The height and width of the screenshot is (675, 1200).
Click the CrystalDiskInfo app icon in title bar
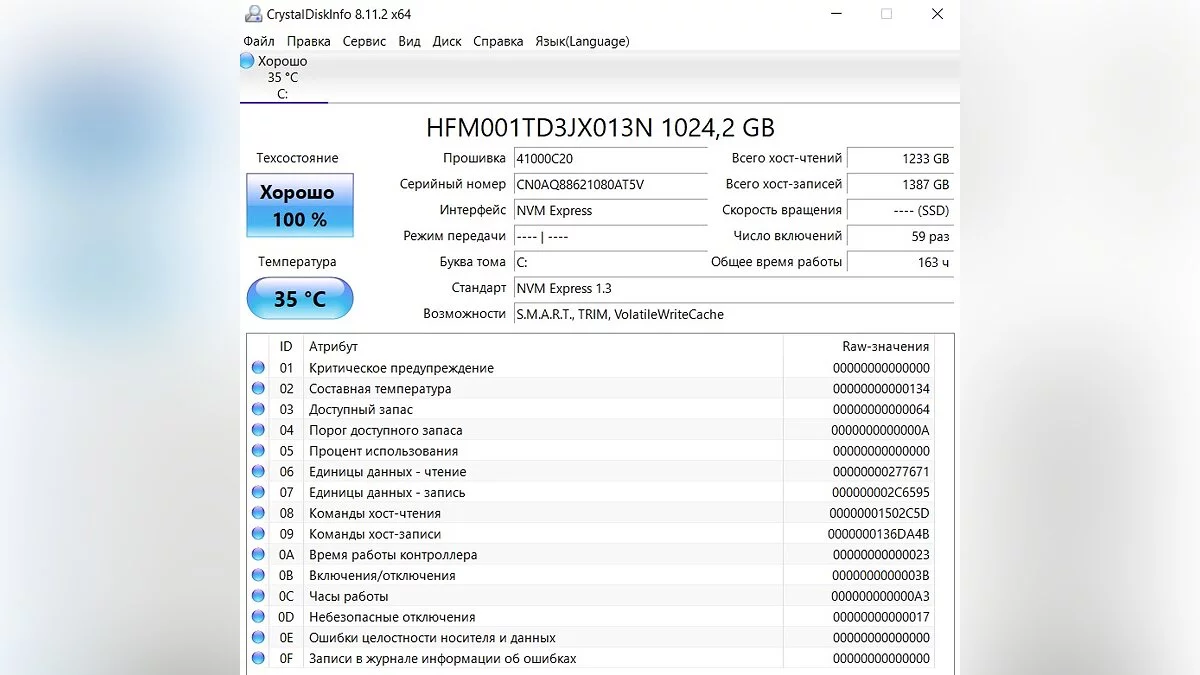254,14
